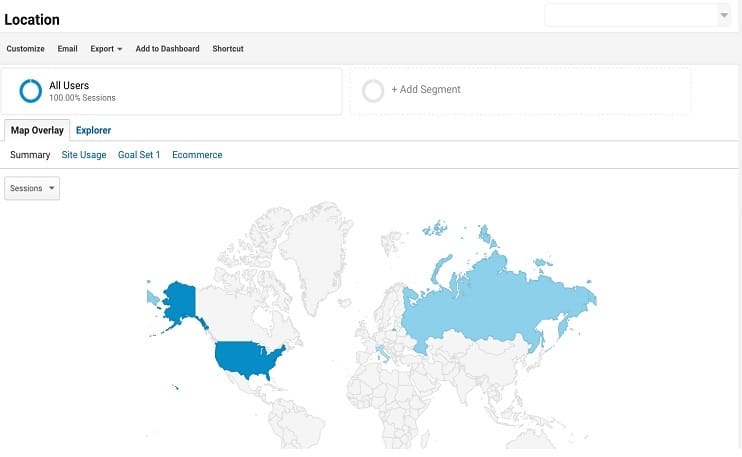Screen dimensions: 742x457
Task: Click the Customize button
Action: point(26,49)
